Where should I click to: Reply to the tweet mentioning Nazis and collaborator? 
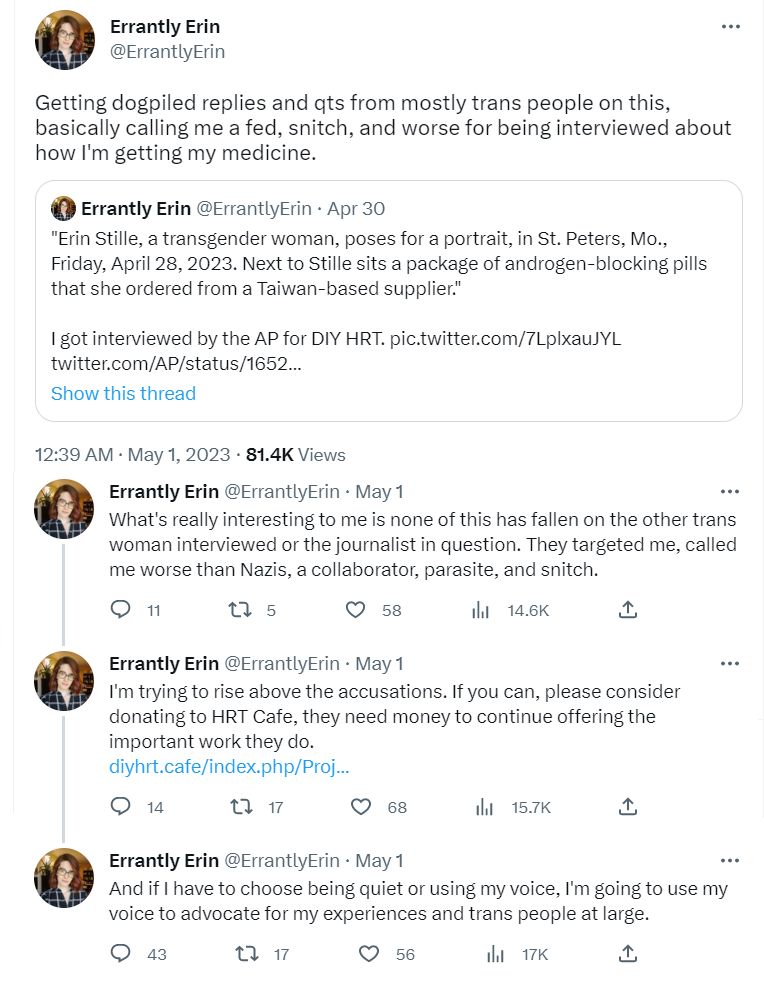(x=120, y=610)
